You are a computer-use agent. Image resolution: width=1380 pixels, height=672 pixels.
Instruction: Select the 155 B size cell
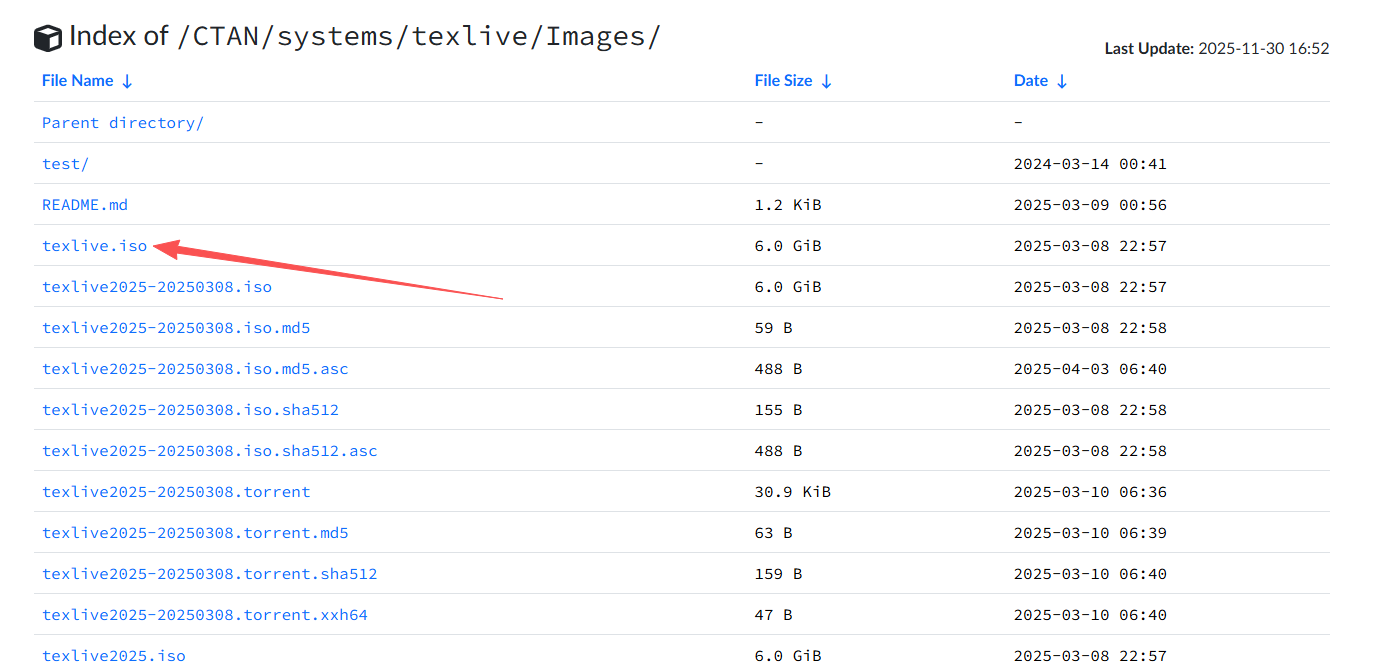point(778,410)
